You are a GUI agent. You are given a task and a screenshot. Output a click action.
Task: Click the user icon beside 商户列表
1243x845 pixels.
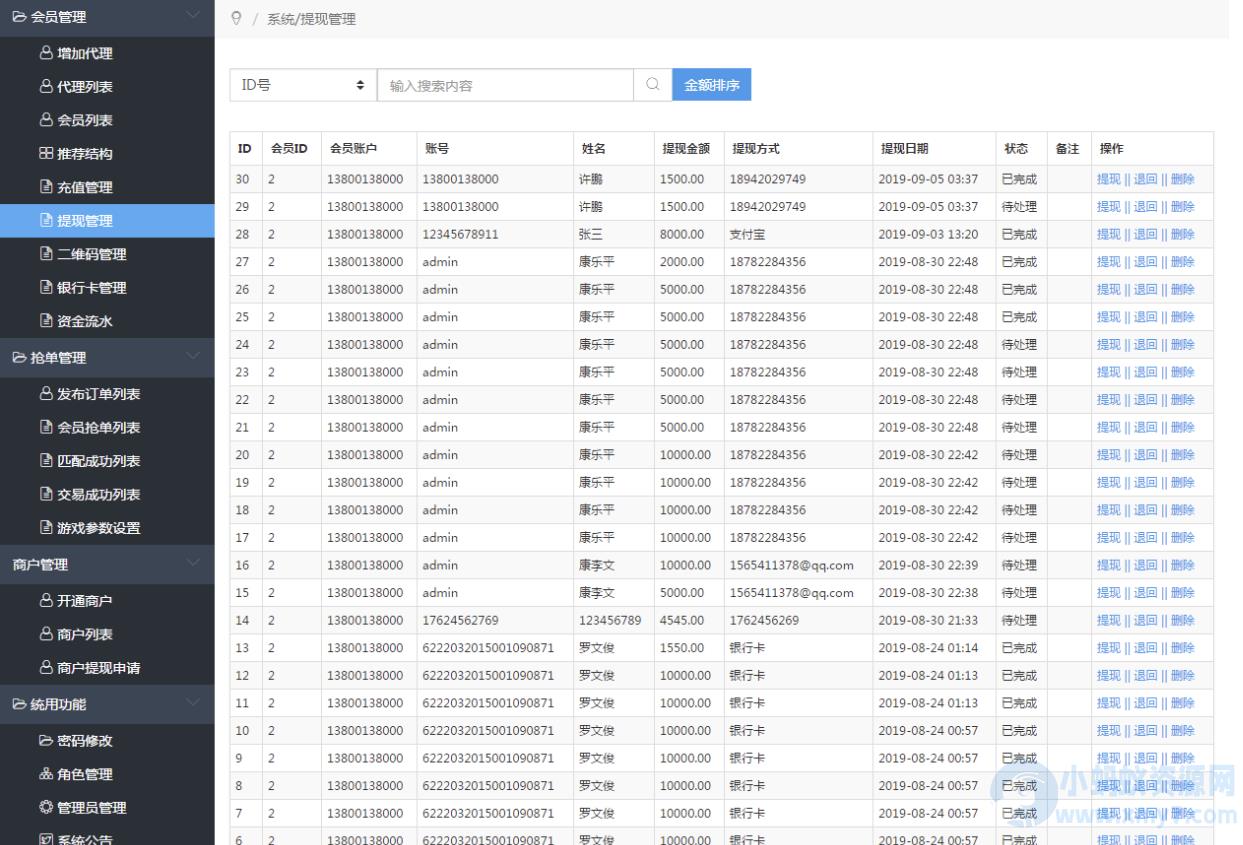(x=46, y=634)
